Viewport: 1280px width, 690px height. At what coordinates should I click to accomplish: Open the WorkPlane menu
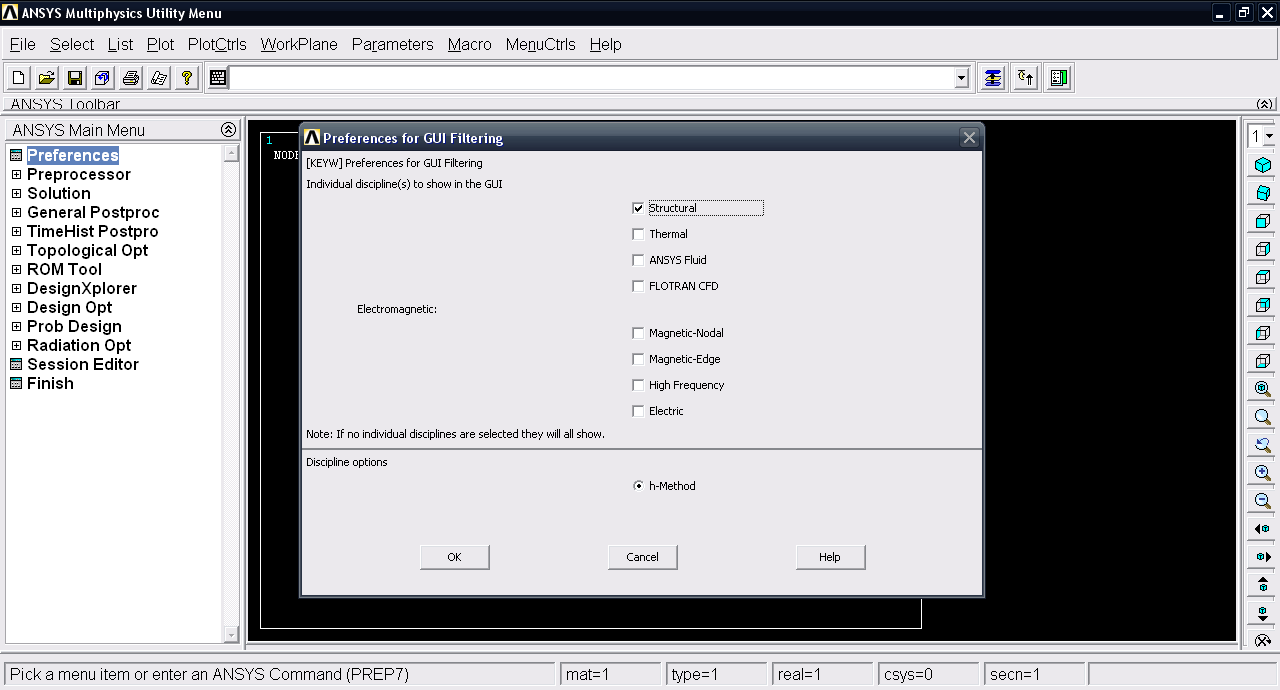299,44
